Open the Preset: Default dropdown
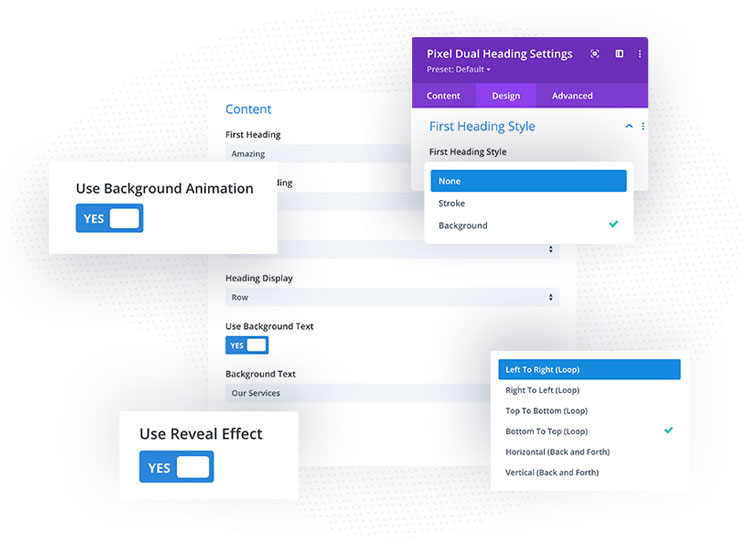 pos(458,69)
